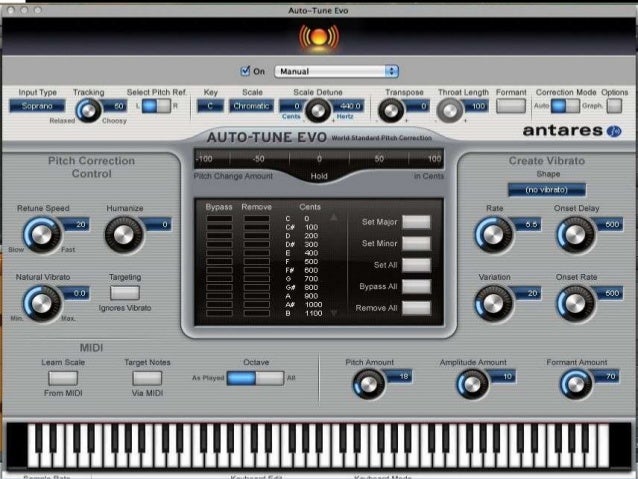Click the Amplitude Amount knob
Image resolution: width=638 pixels, height=479 pixels.
[x=472, y=384]
